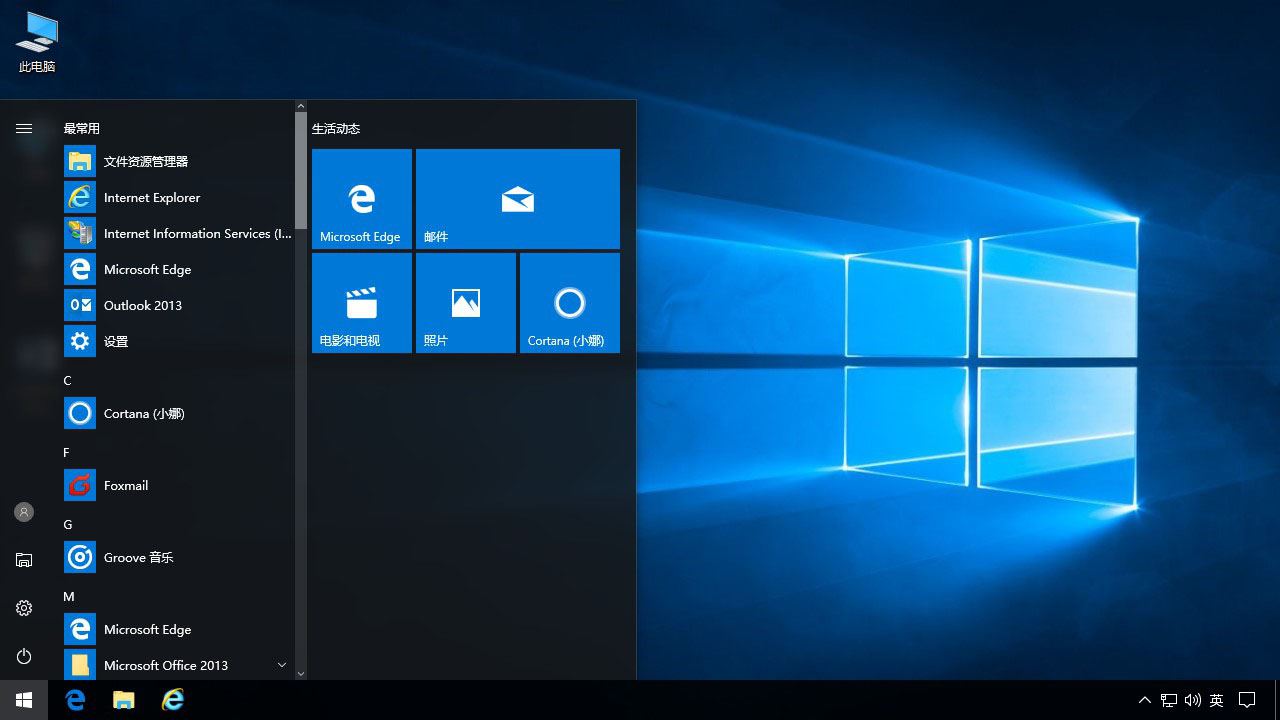Open File Explorer (文件资源管理器) from most used list
The width and height of the screenshot is (1280, 720).
point(178,161)
